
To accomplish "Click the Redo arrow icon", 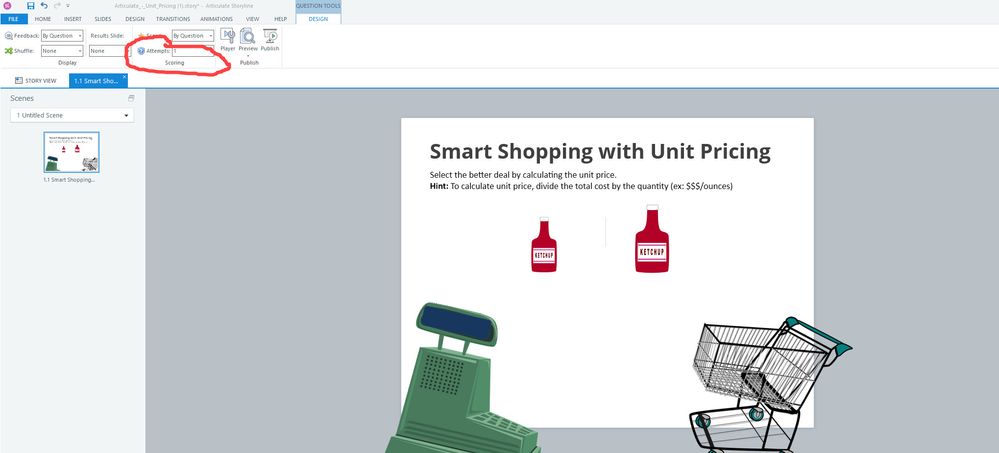I will tap(57, 6).
